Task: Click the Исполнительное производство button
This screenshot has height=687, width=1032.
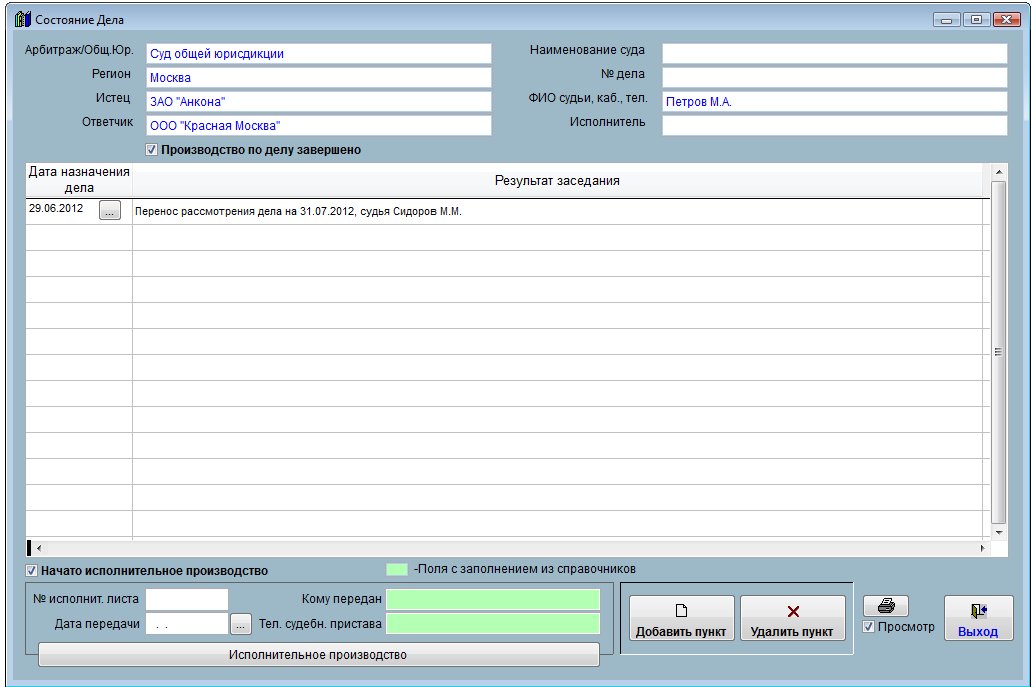Action: (x=318, y=655)
